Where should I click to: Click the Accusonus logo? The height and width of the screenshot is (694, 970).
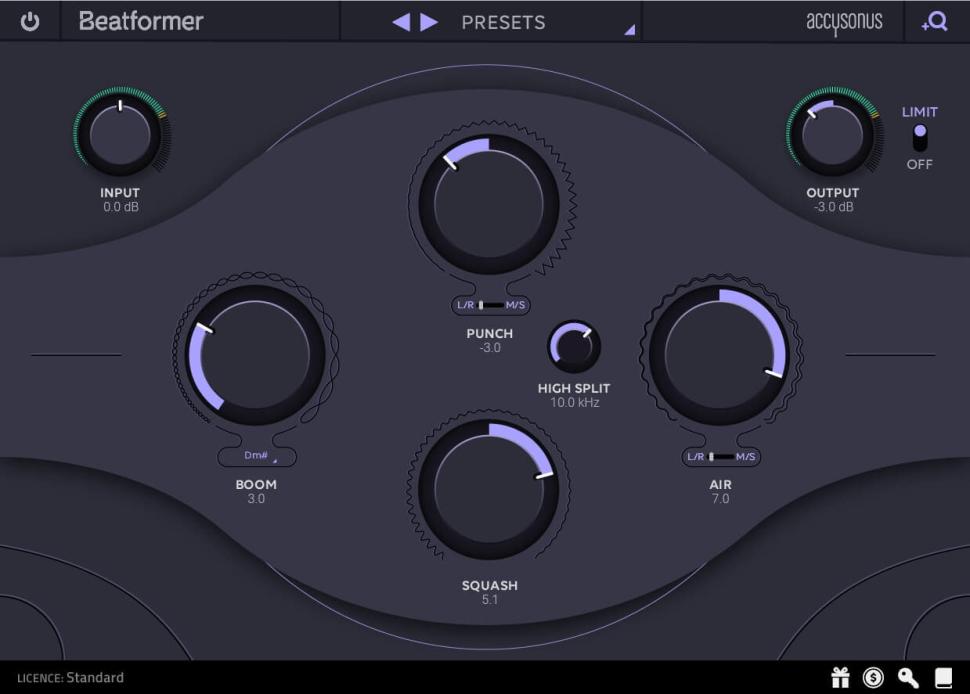coord(845,21)
